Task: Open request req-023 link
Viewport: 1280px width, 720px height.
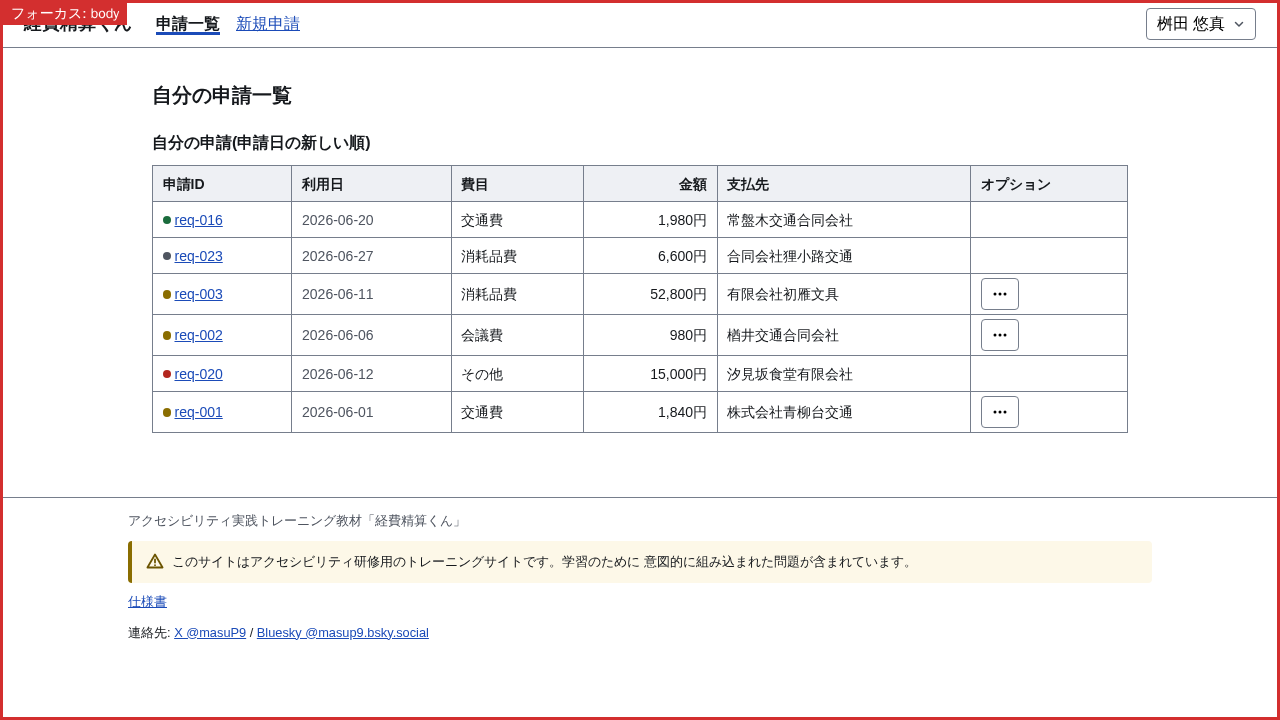Action: 198,256
